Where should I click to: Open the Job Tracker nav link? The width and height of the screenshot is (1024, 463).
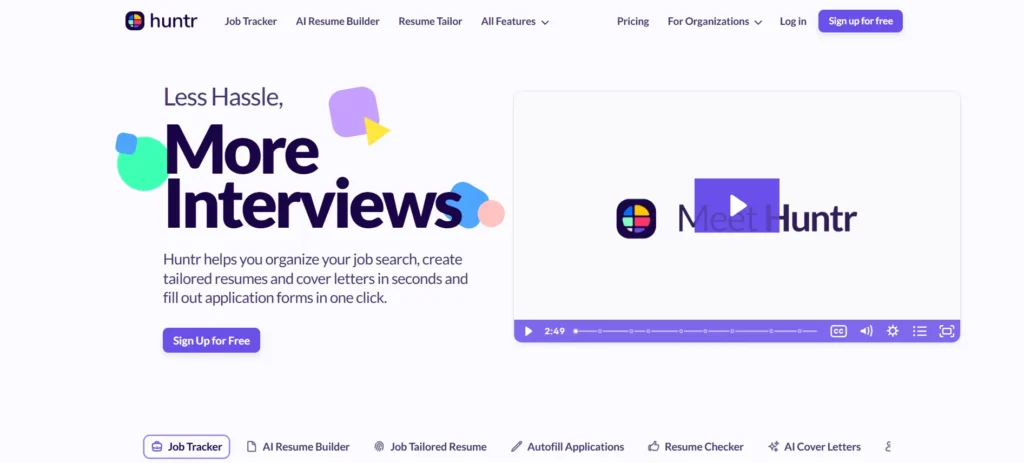[x=251, y=22]
